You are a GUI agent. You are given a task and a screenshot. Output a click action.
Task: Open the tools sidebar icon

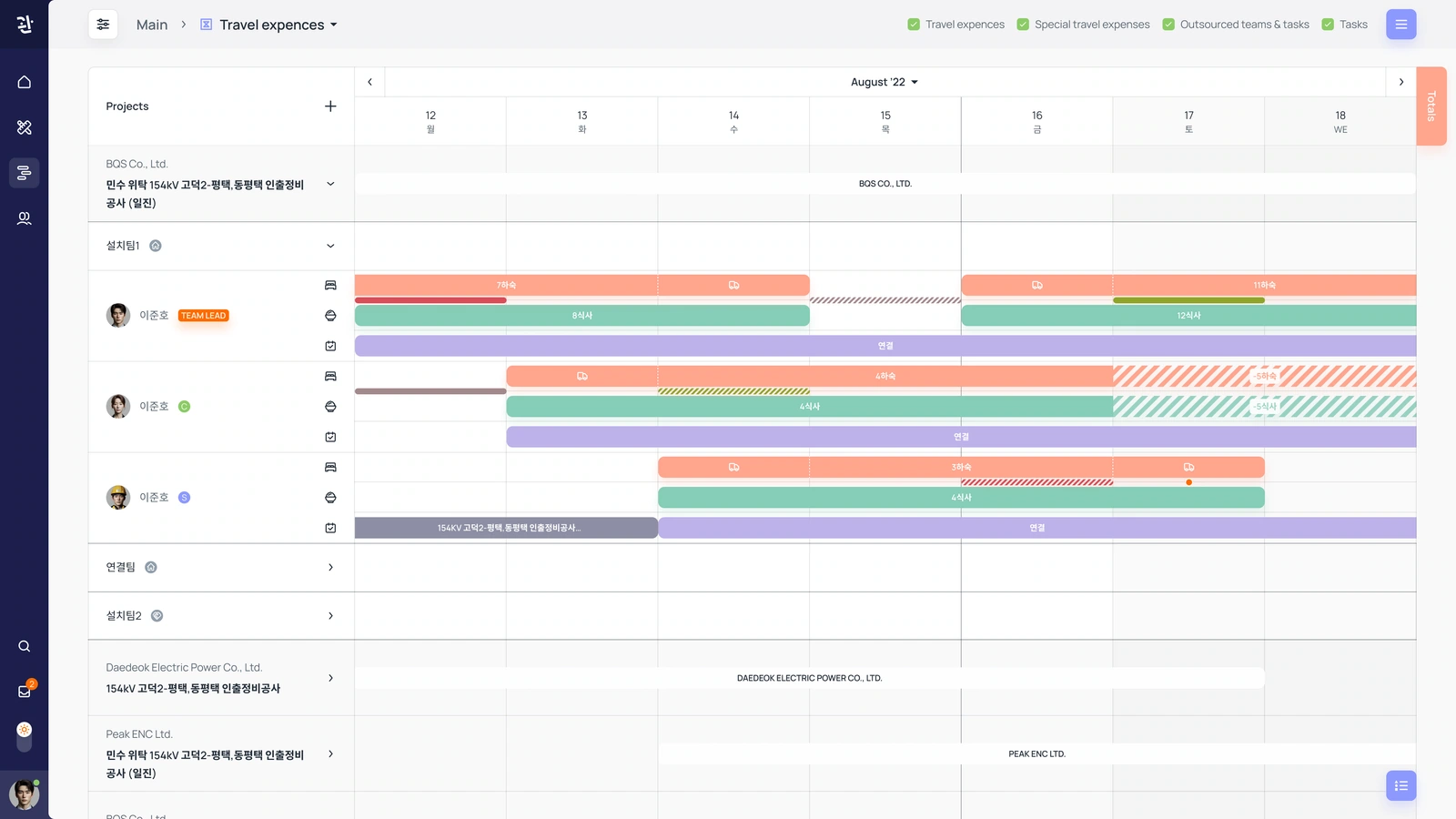[x=25, y=127]
